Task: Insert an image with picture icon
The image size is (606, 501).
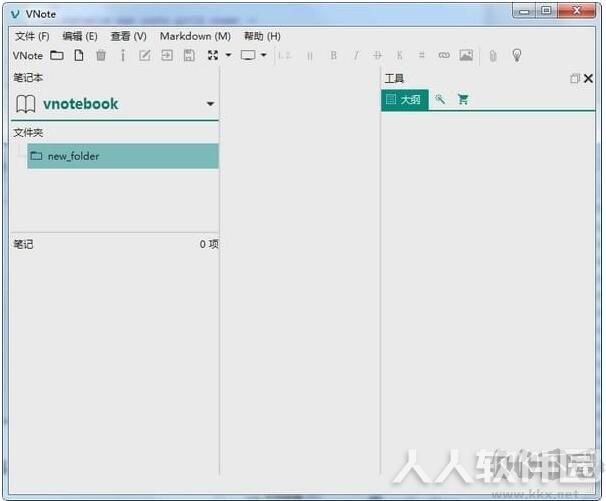Action: [x=466, y=55]
